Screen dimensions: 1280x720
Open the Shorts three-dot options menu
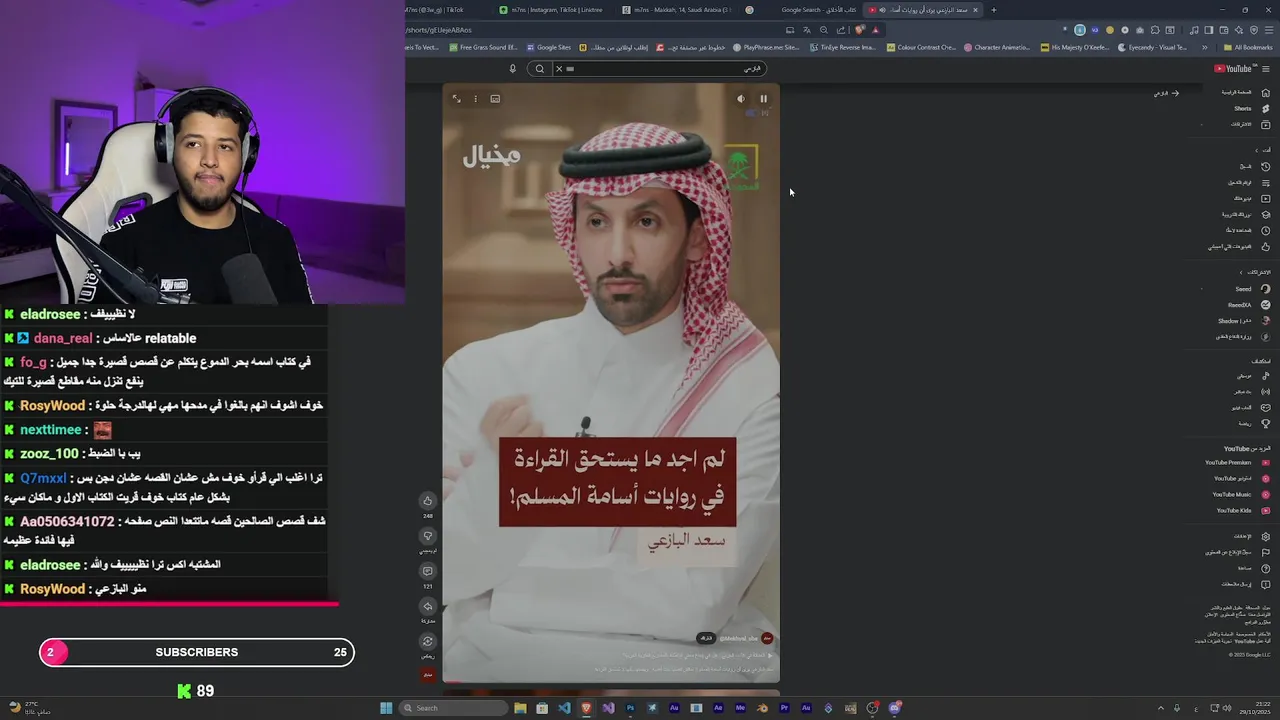[x=475, y=99]
